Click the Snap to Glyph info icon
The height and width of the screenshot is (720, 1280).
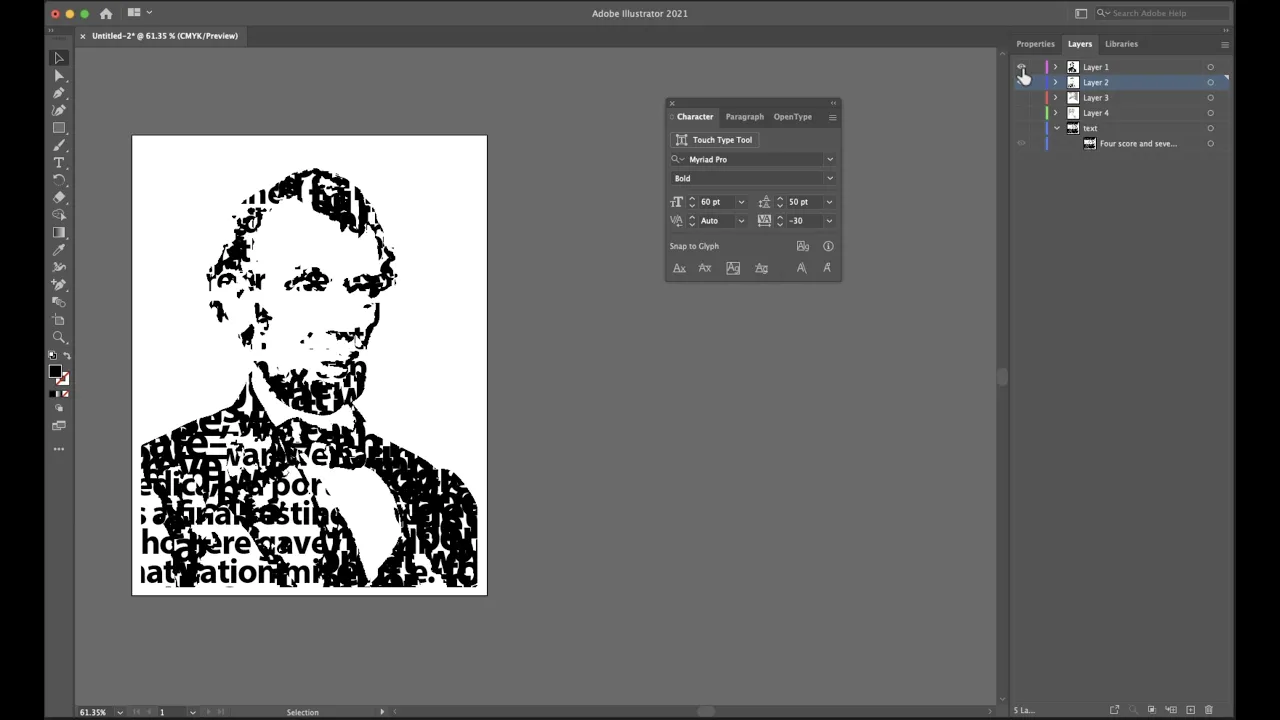point(828,246)
